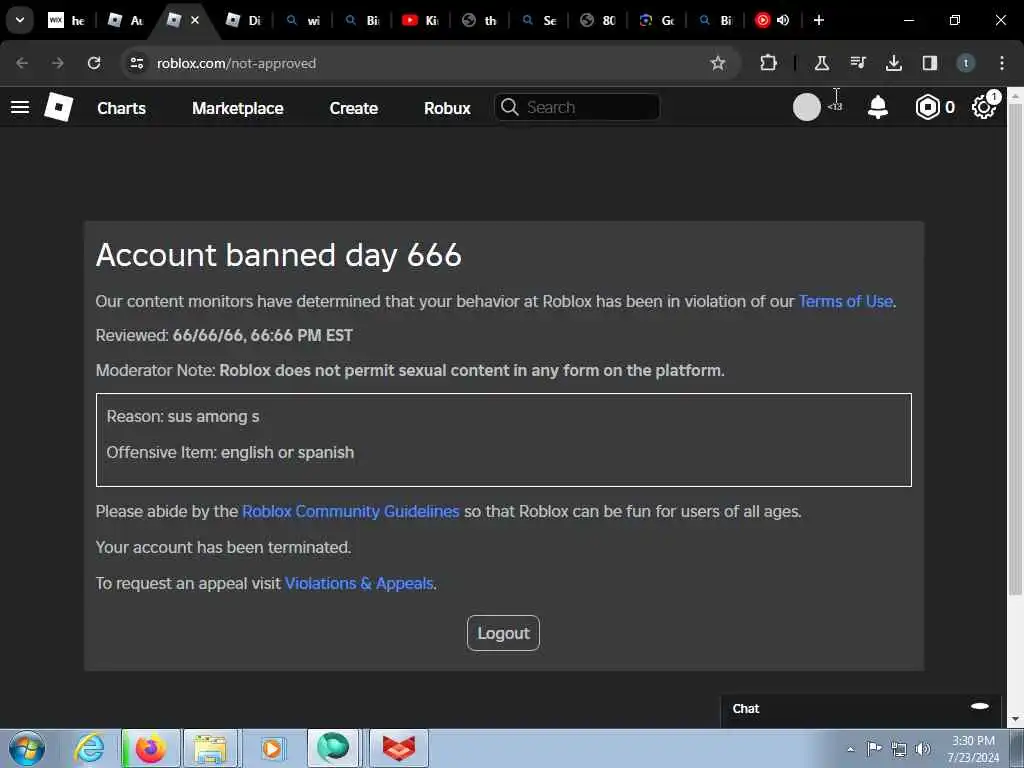Switch to the tab playing audio
Screen dimensions: 1024x768
click(771, 20)
